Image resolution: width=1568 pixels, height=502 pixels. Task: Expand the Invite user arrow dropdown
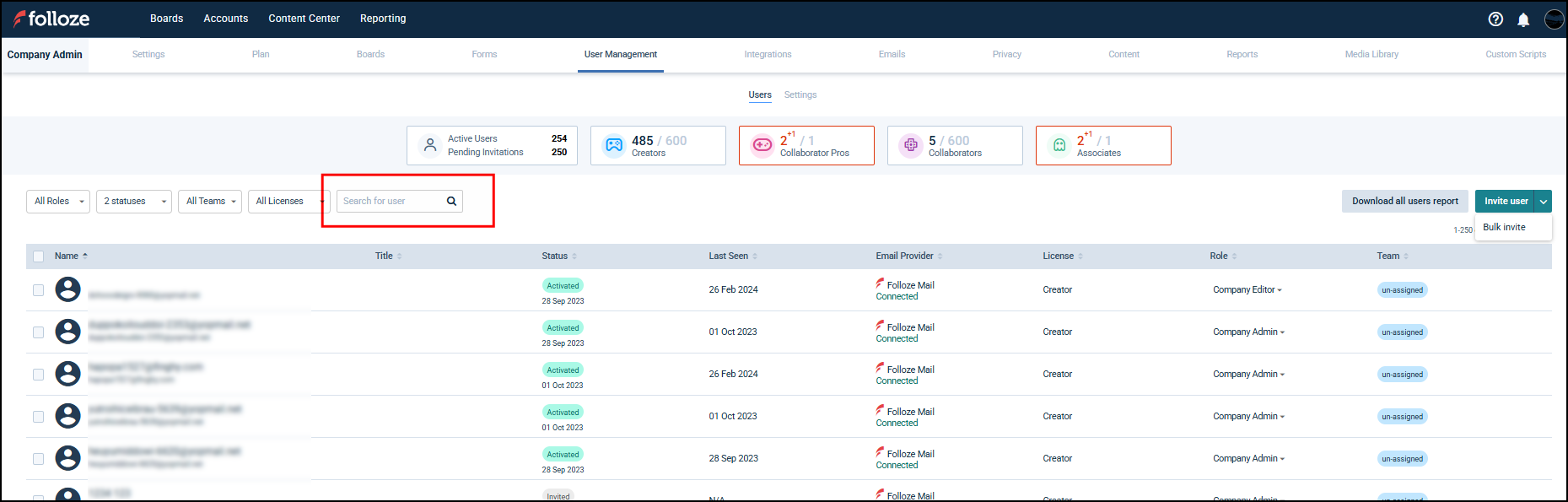(x=1543, y=202)
